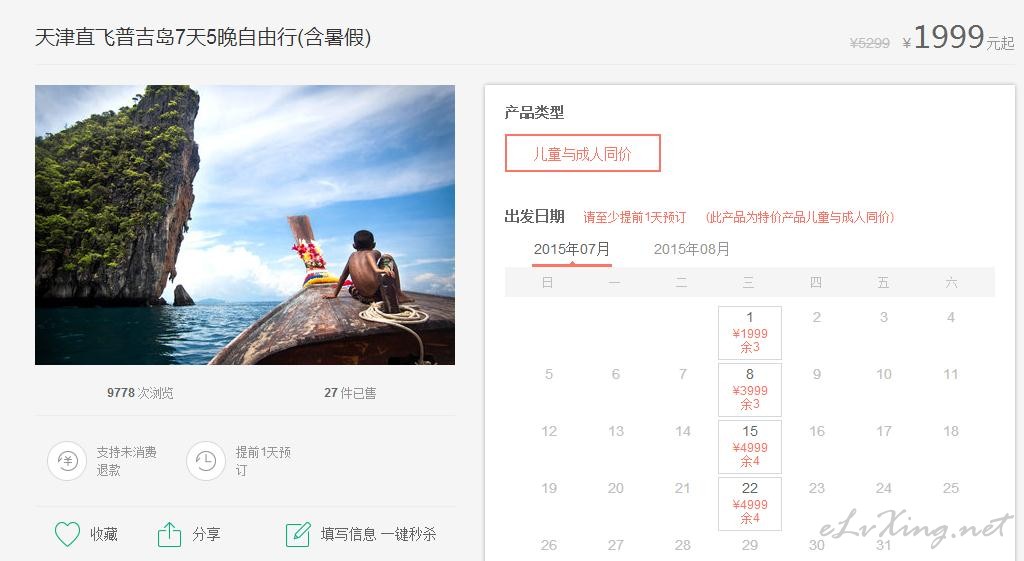Click the 收藏 label
Viewport: 1024px width, 561px height.
click(104, 534)
